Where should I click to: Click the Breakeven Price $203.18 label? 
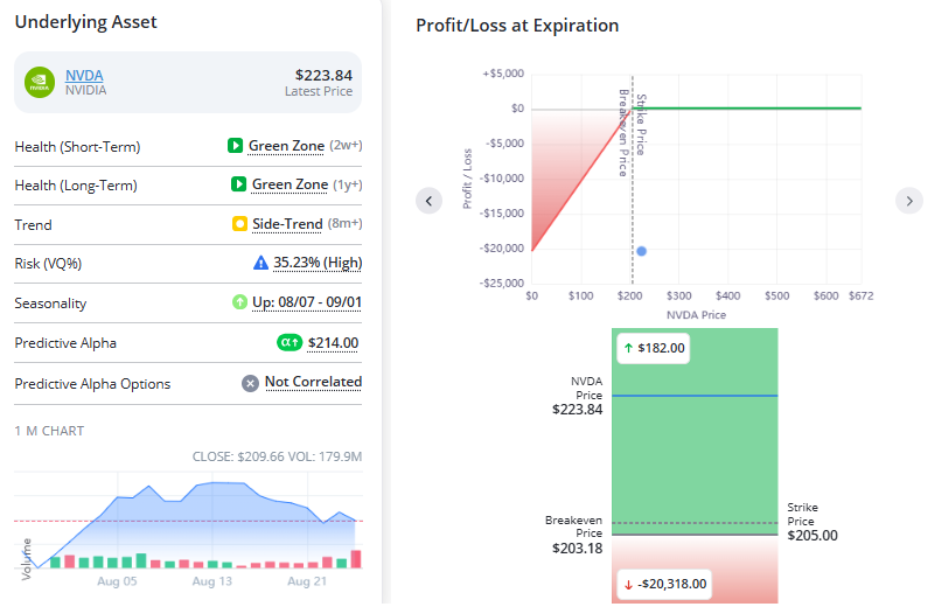point(574,535)
